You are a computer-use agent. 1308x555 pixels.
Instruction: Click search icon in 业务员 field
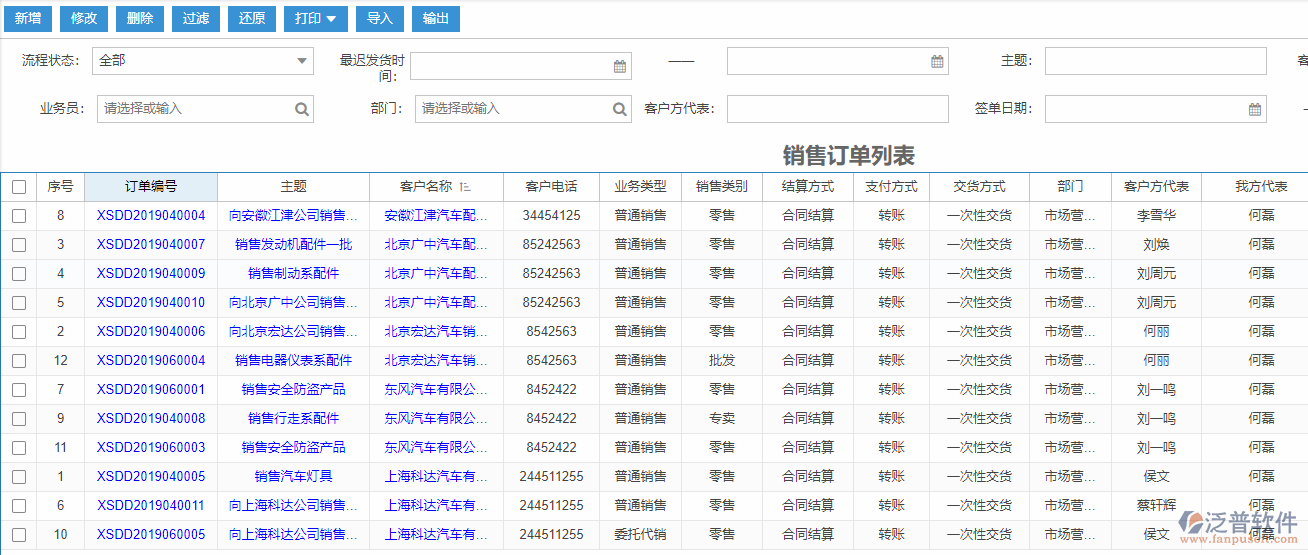point(302,109)
